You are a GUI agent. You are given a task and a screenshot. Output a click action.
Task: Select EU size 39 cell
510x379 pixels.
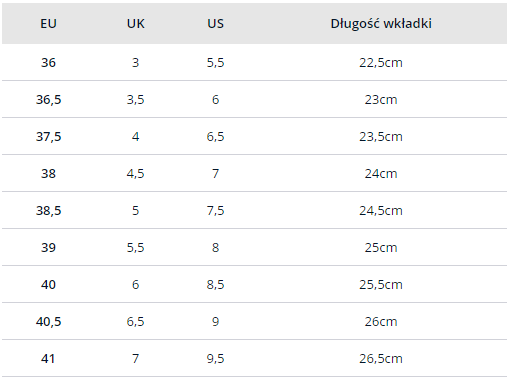tap(48, 248)
